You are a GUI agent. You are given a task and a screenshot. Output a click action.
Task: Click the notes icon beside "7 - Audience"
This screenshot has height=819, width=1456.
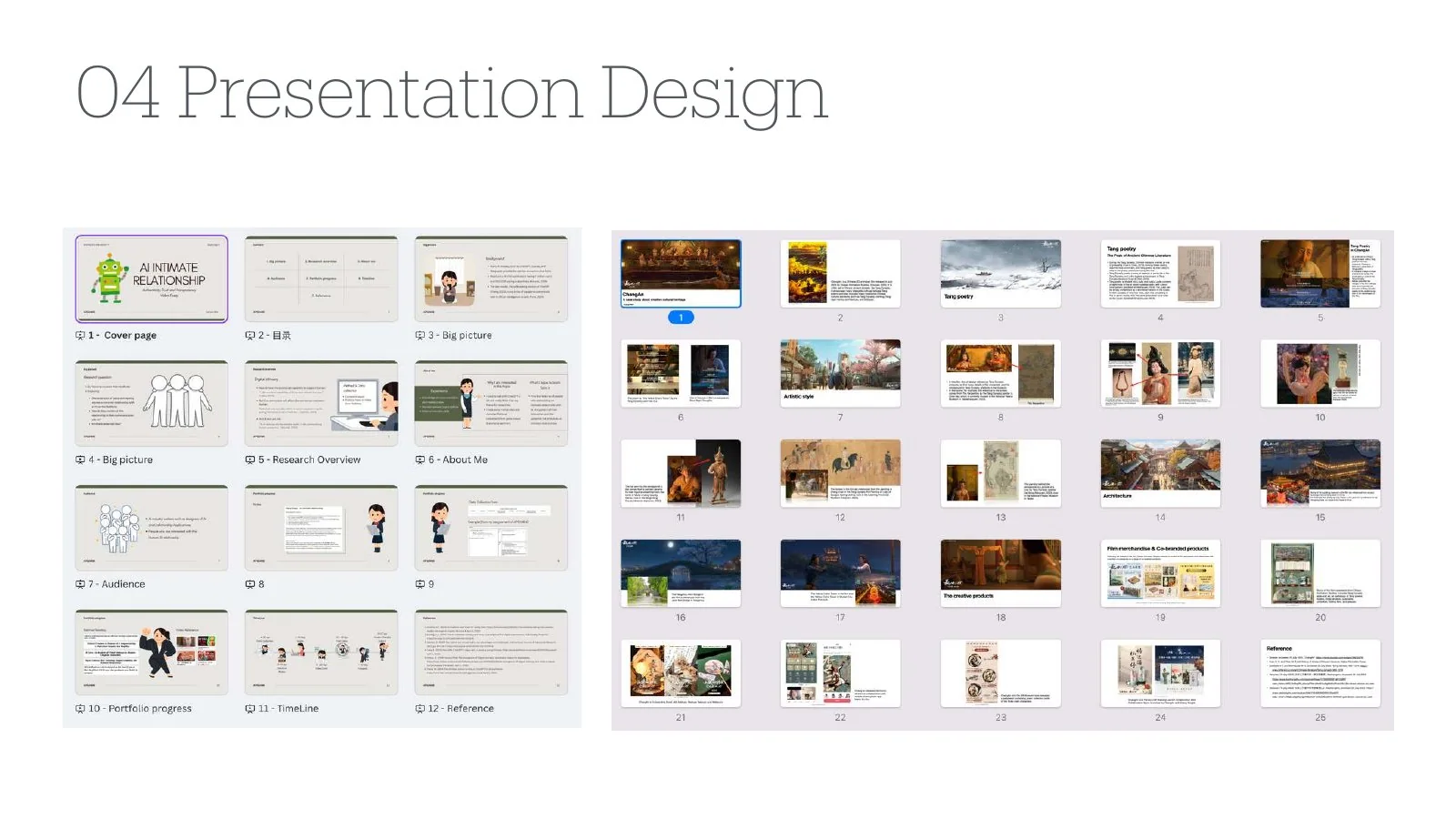(x=80, y=584)
